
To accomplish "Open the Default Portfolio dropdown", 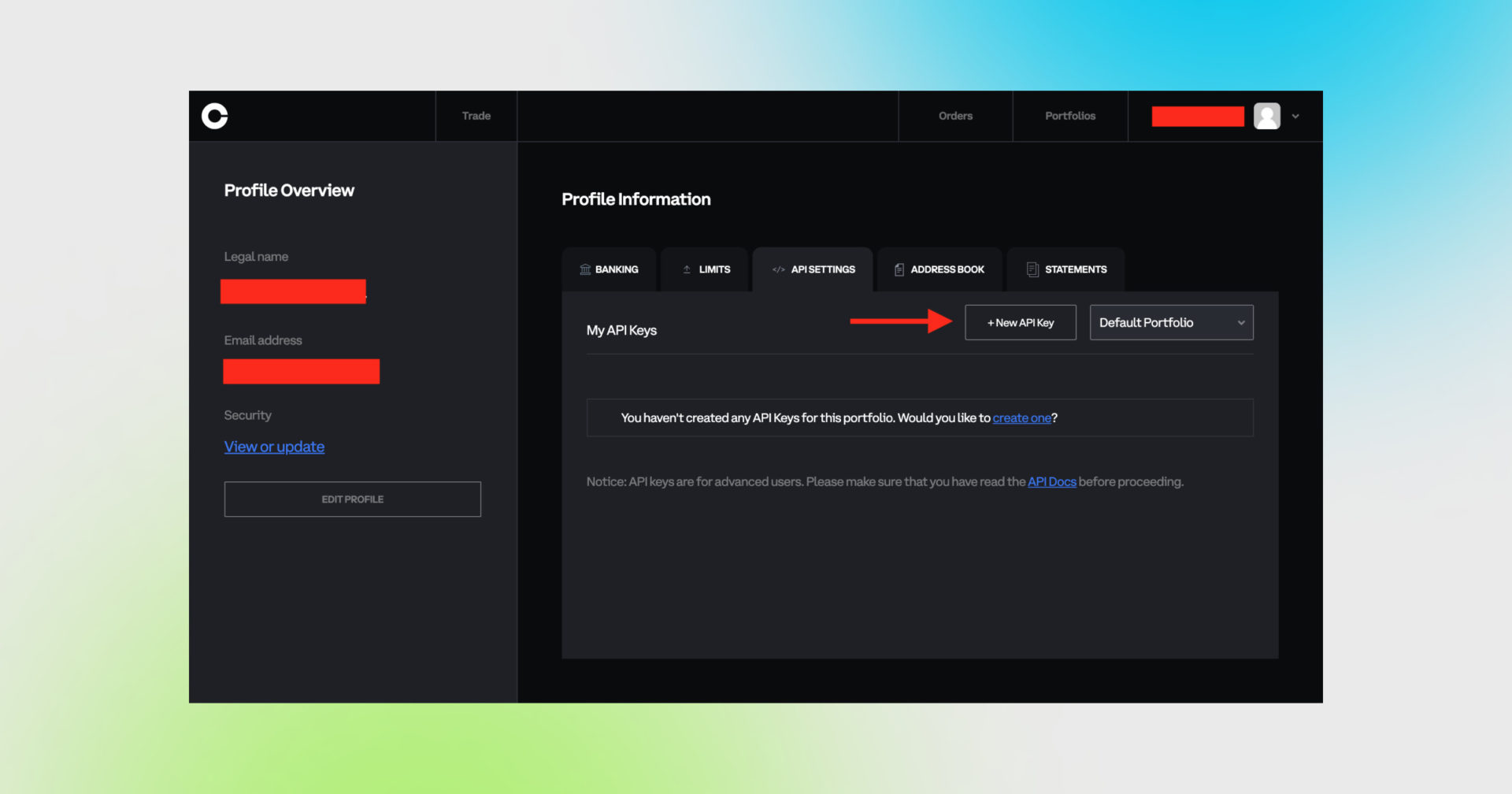I will pos(1171,322).
